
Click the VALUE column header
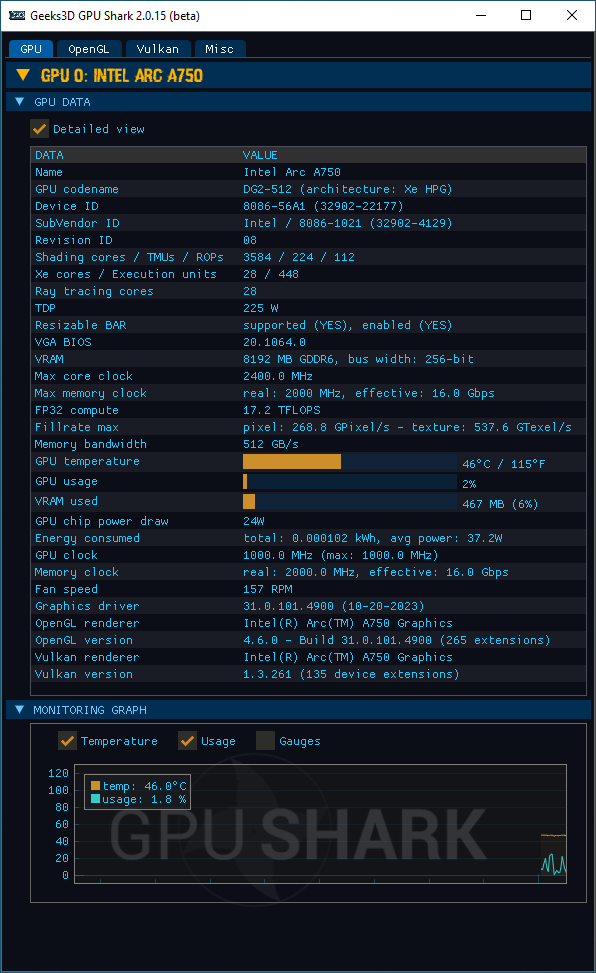point(260,155)
